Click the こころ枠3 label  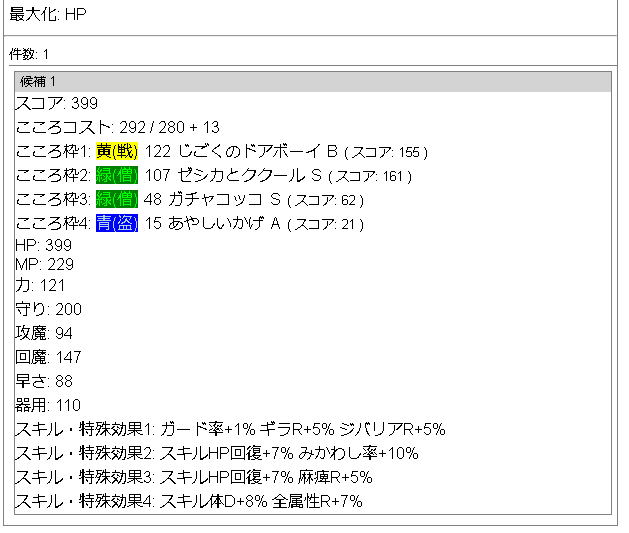click(x=53, y=200)
